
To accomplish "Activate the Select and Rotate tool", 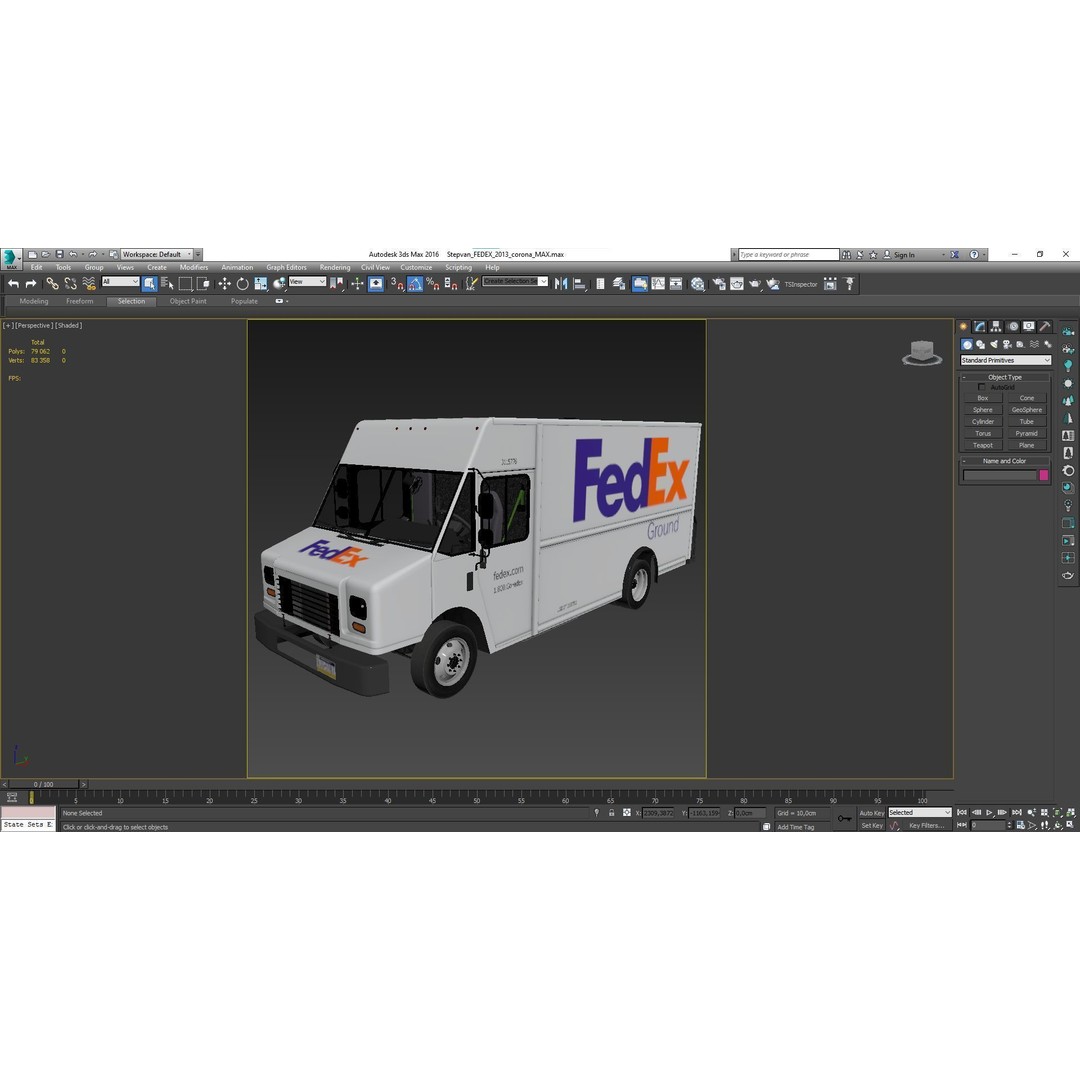I will click(242, 284).
